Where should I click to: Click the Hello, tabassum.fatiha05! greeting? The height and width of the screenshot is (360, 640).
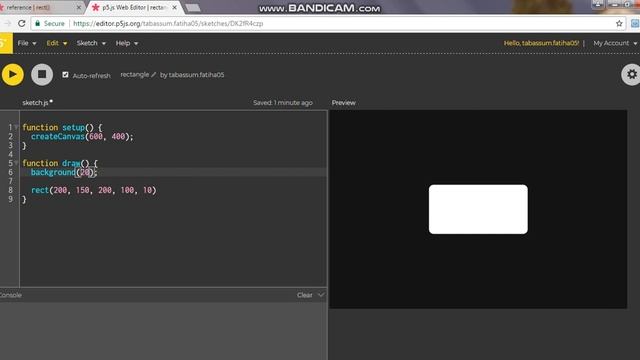(541, 43)
